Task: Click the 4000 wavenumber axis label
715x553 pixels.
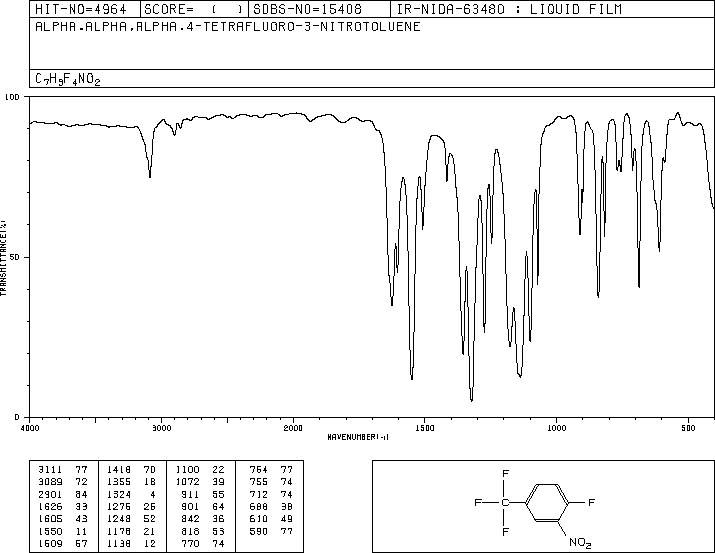Action: click(x=30, y=428)
